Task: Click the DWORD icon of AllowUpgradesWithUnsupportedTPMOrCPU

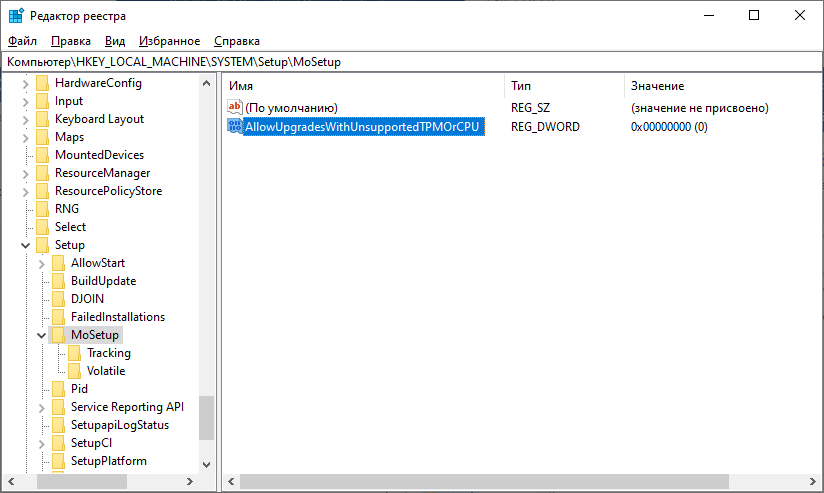Action: pos(235,126)
